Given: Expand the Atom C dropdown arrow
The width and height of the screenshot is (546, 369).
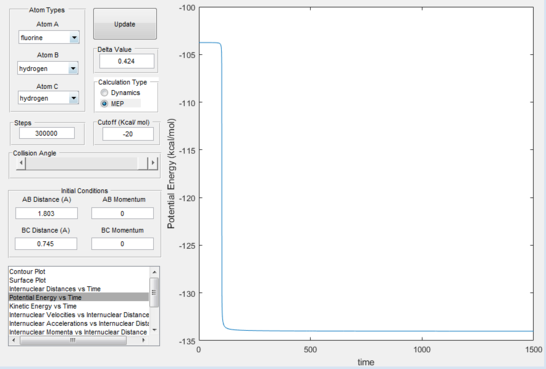Looking at the screenshot, I should click(73, 98).
